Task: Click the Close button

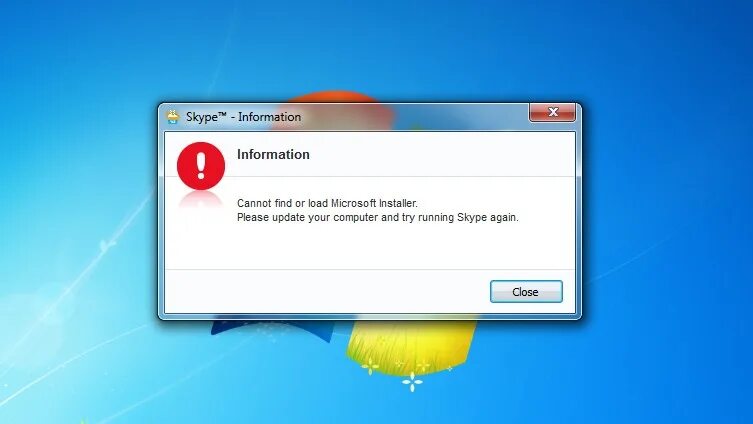Action: pyautogui.click(x=526, y=291)
